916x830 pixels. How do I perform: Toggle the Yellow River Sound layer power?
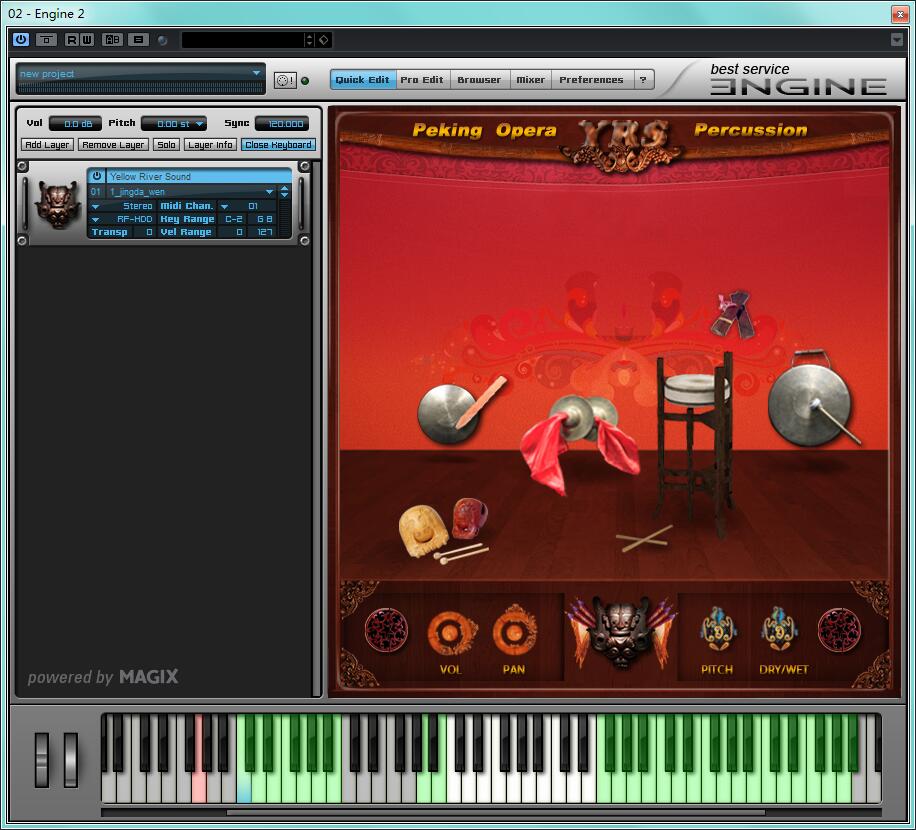pyautogui.click(x=97, y=176)
